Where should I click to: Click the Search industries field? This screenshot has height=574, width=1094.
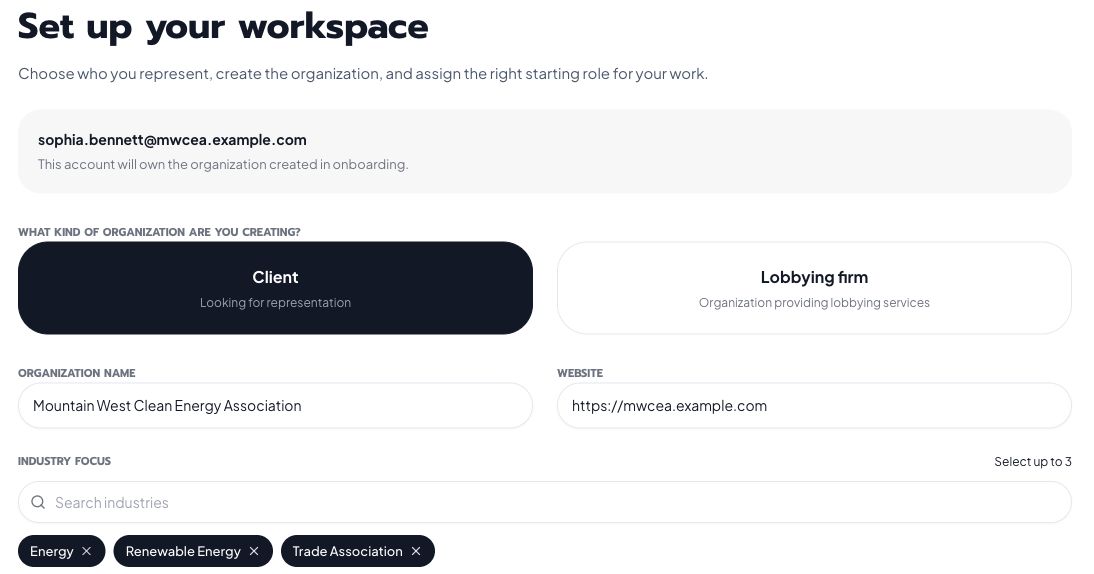545,502
